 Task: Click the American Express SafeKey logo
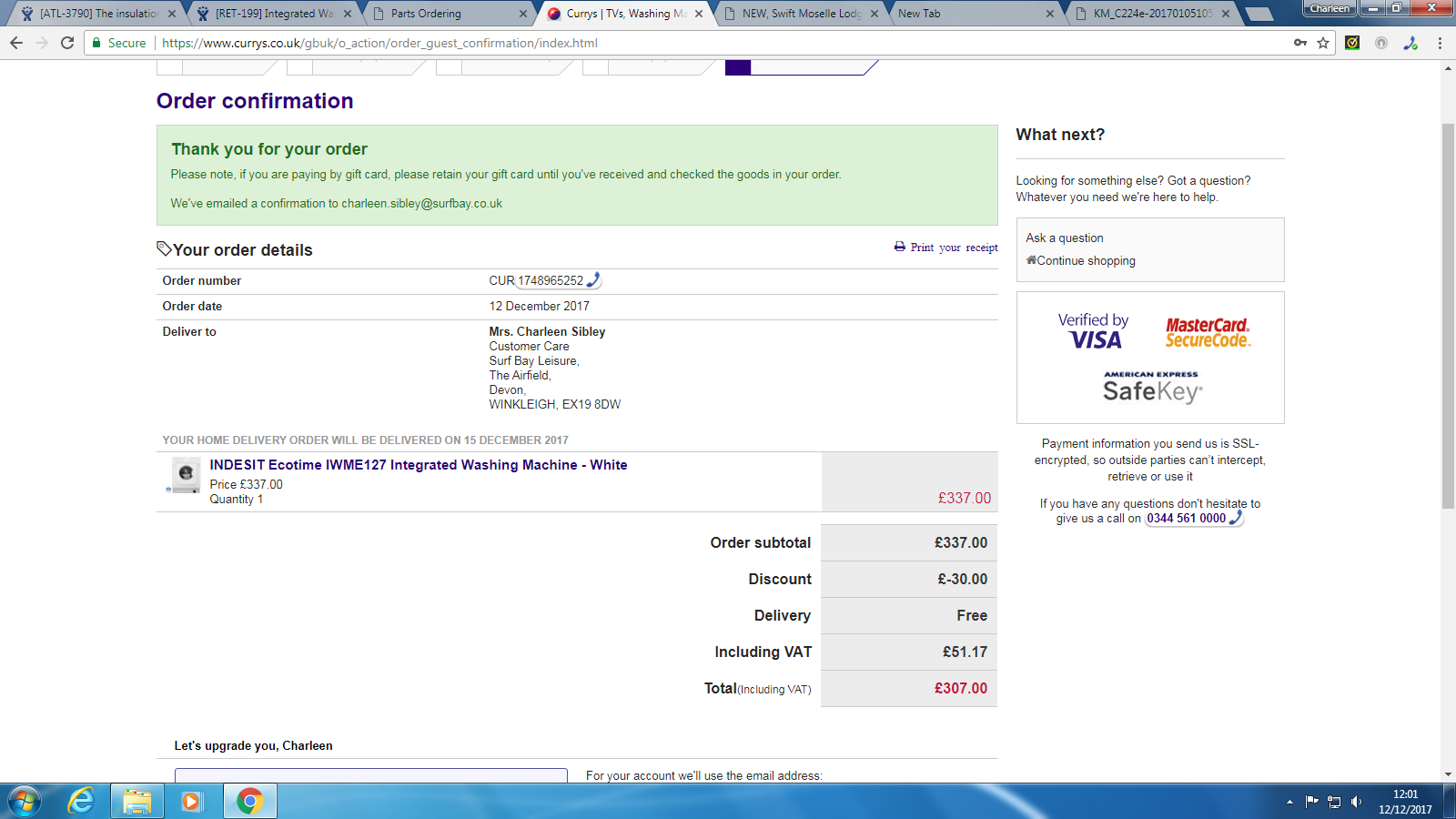1152,388
